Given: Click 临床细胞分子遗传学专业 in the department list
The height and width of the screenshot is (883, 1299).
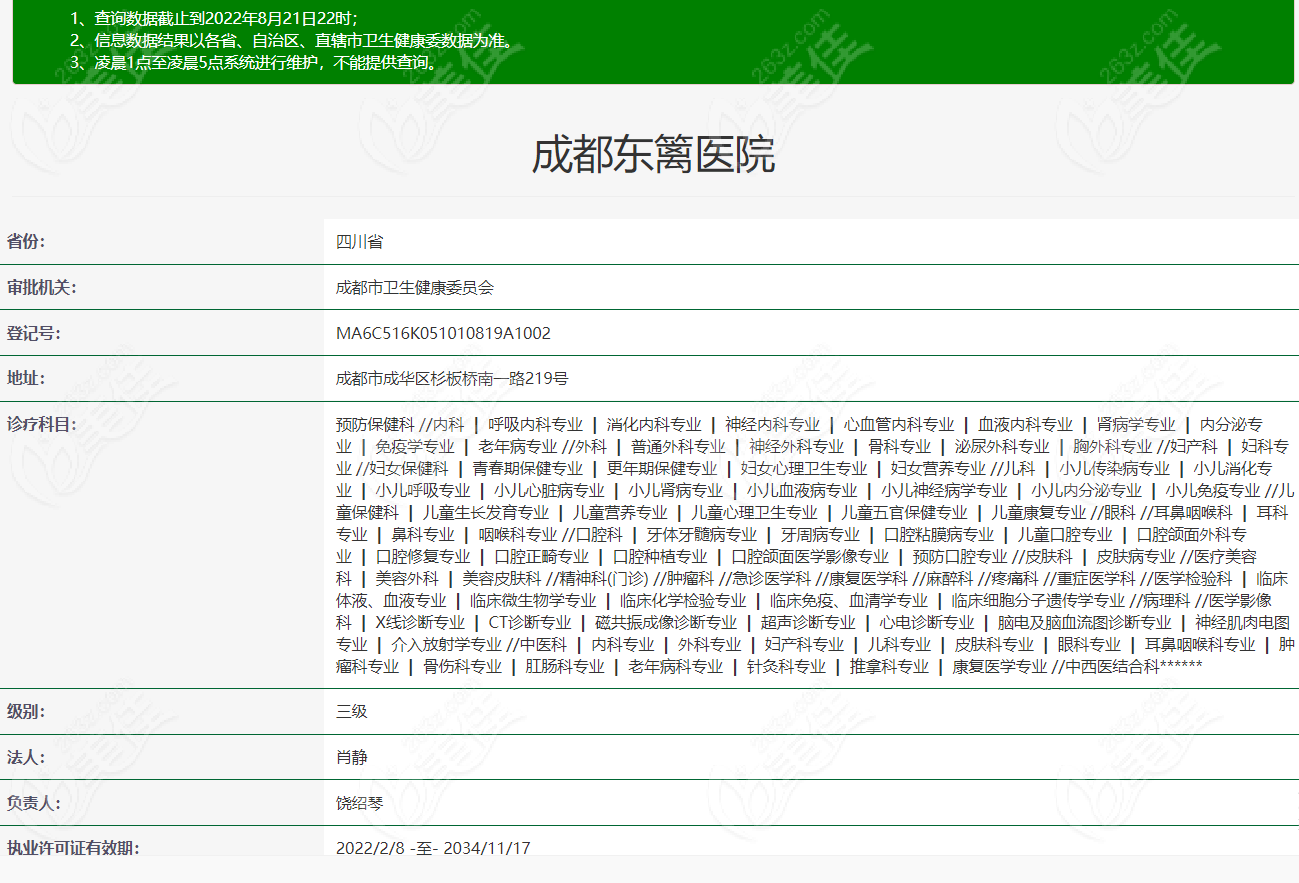Looking at the screenshot, I should tap(1038, 600).
